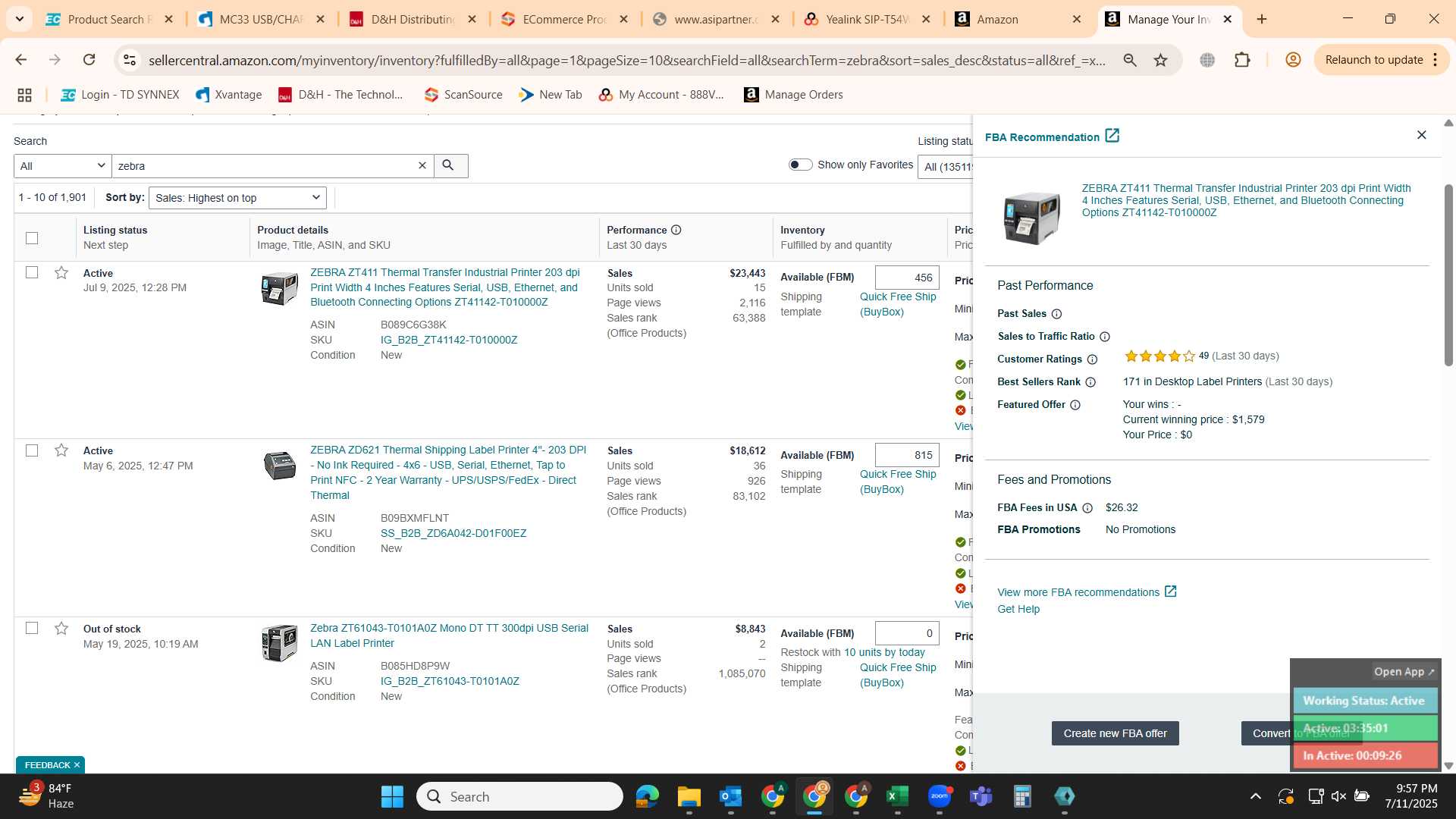Viewport: 1456px width, 819px height.
Task: Open SKU IG_B2B_ZT41142-T010000Z link
Action: [449, 340]
